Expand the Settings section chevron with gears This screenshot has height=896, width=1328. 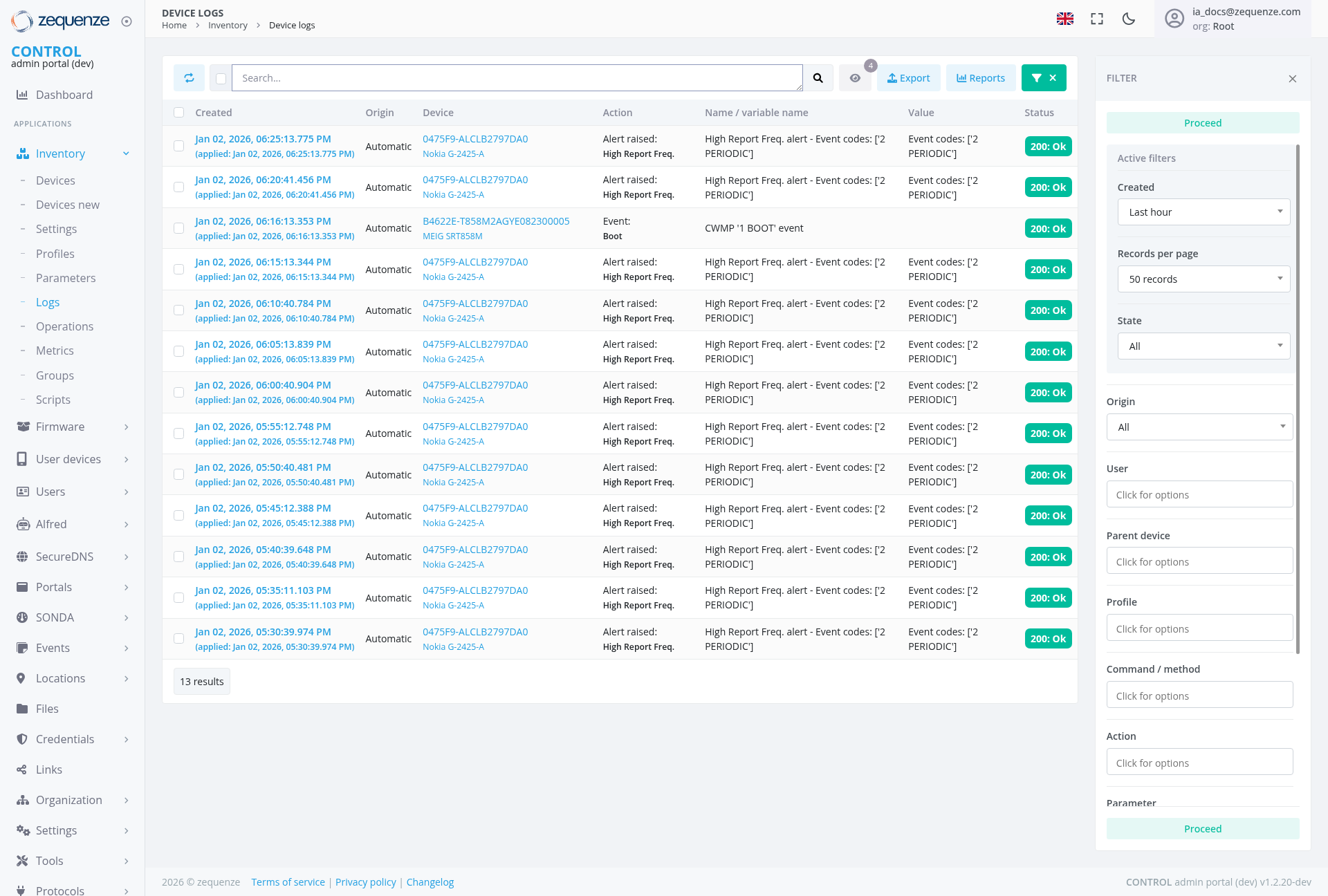point(126,830)
